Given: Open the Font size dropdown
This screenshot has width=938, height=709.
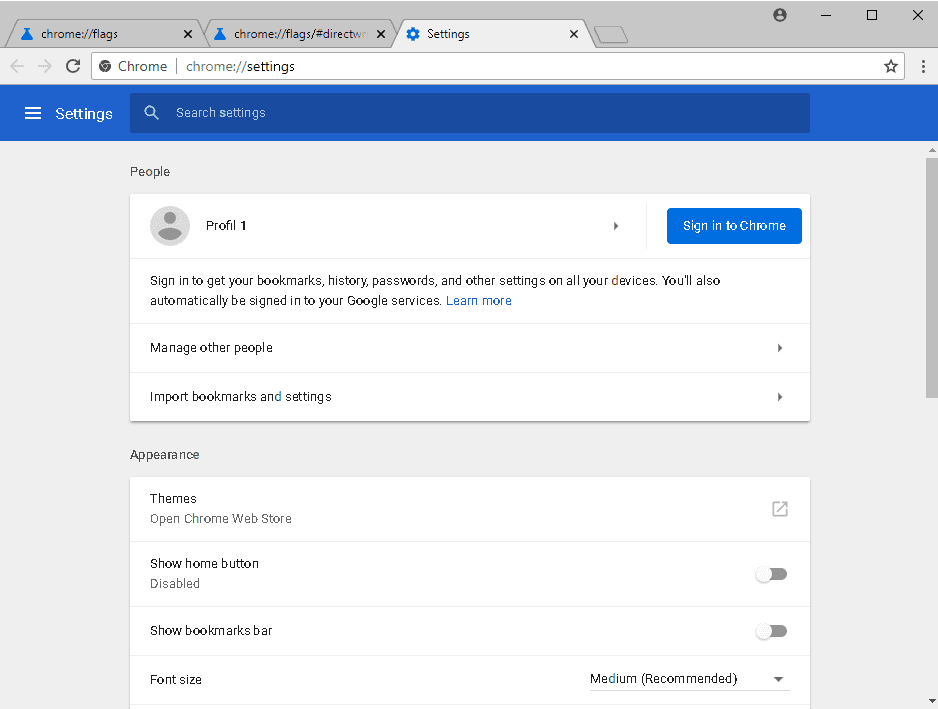Looking at the screenshot, I should click(x=689, y=679).
